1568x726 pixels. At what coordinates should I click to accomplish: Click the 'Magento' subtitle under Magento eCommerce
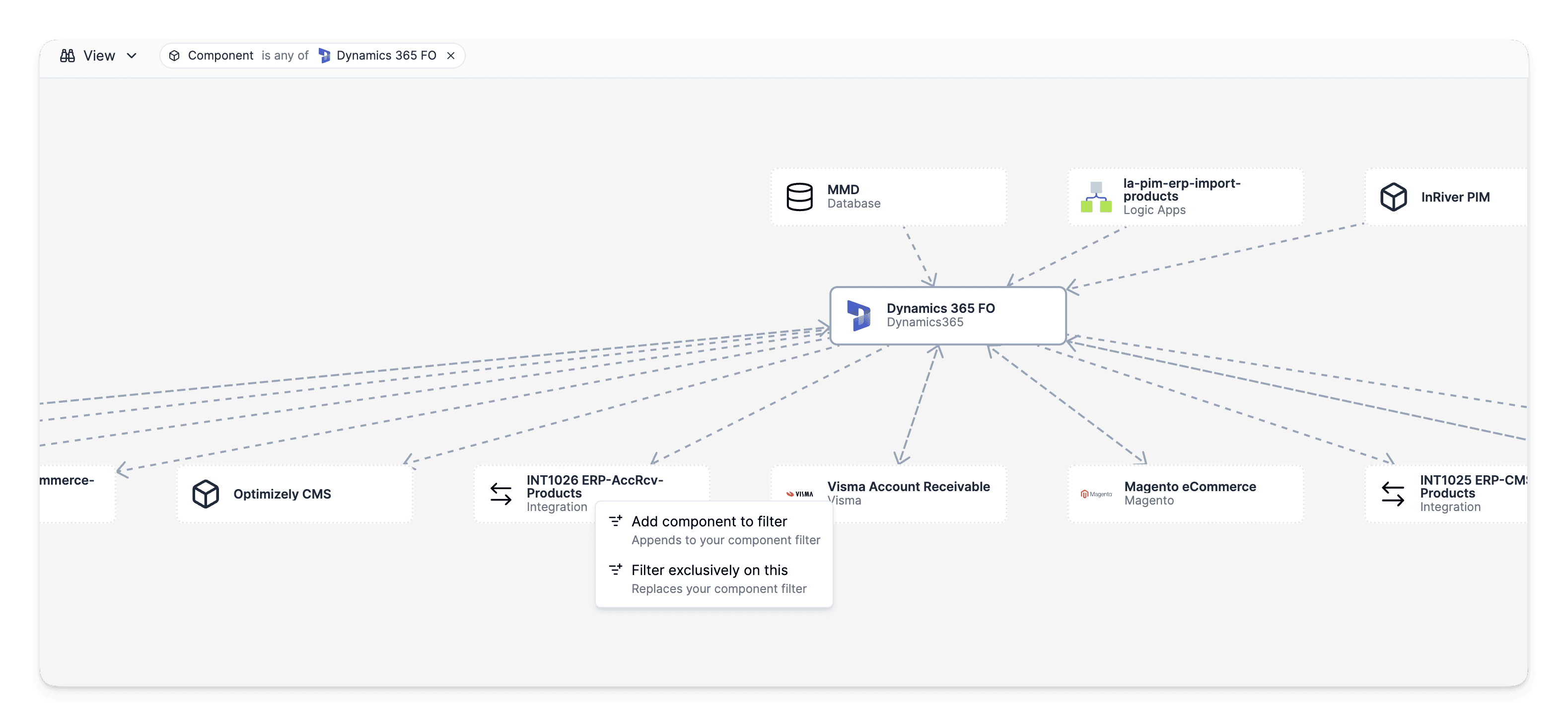(x=1148, y=500)
